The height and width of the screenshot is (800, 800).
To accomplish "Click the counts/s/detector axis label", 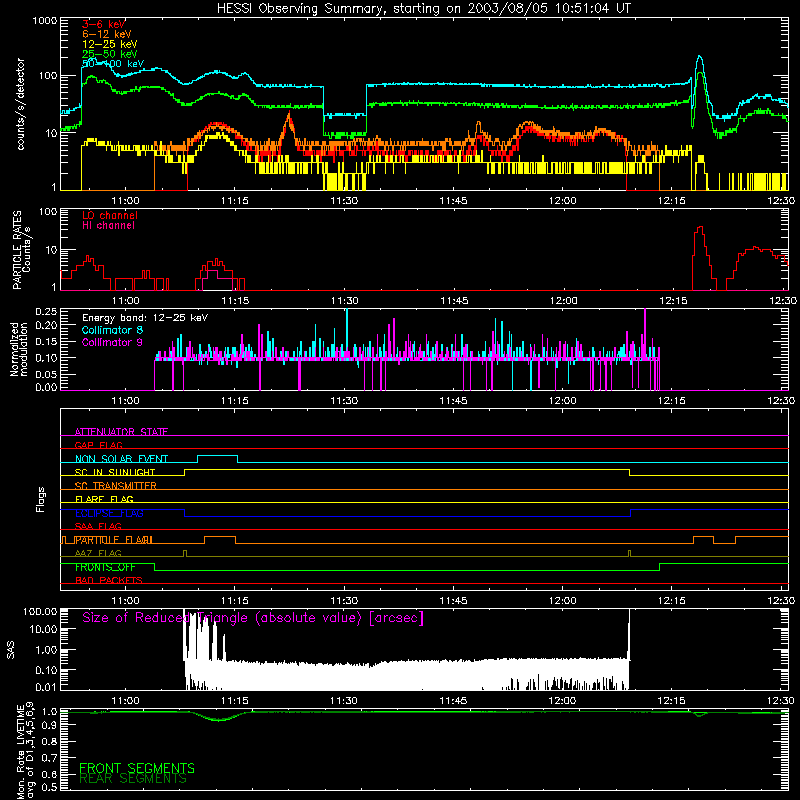I will tap(20, 104).
